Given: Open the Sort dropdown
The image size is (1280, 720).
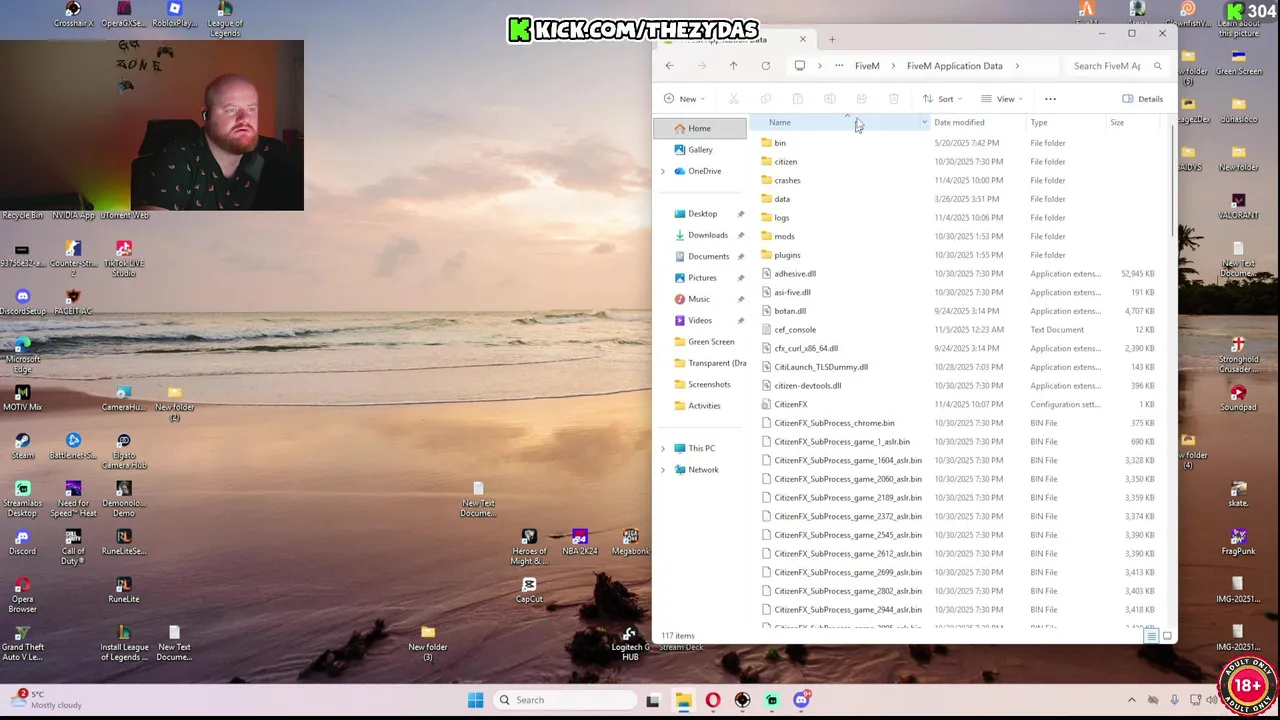Looking at the screenshot, I should [x=942, y=99].
